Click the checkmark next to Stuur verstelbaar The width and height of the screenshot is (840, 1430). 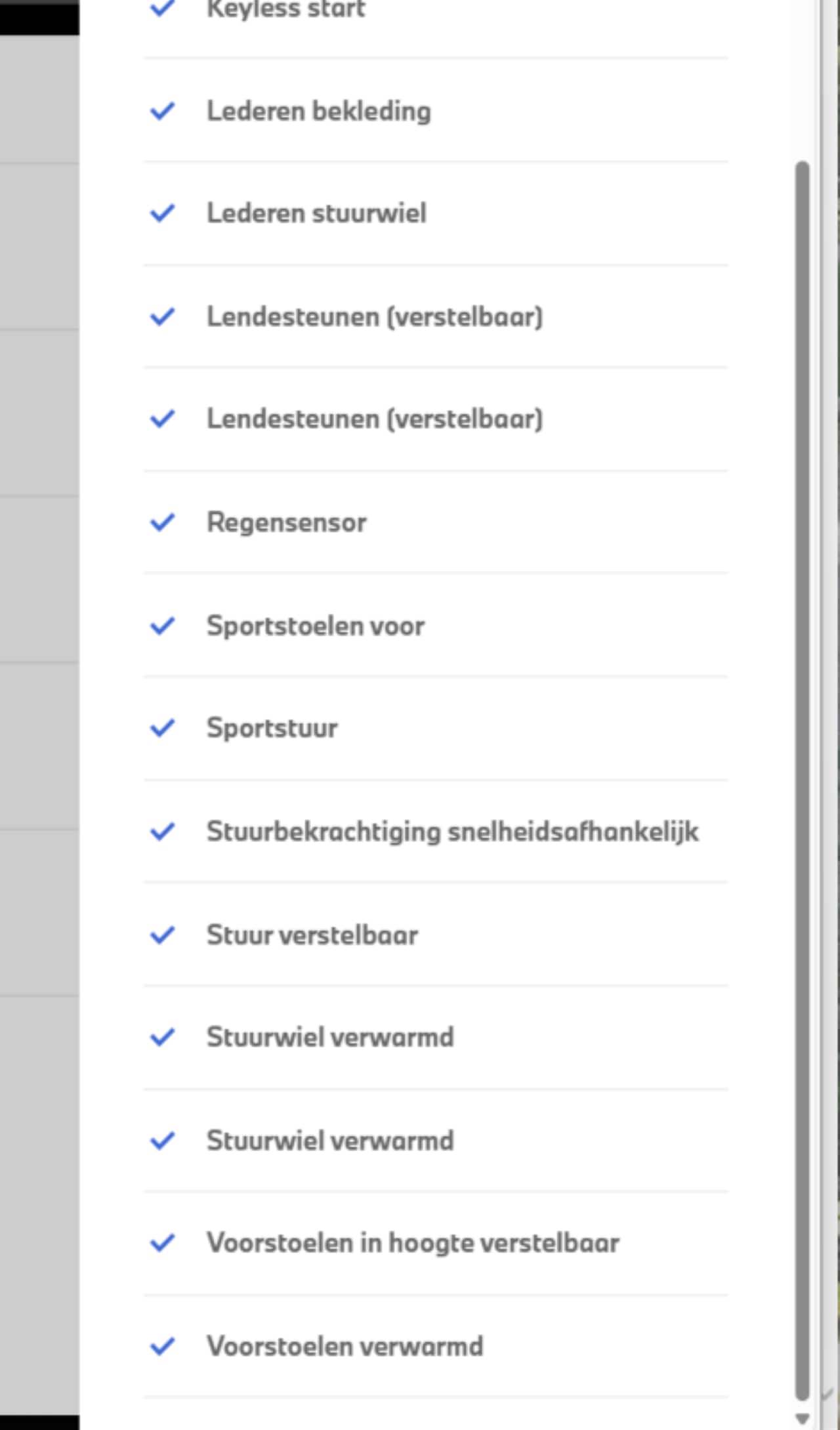click(x=162, y=935)
